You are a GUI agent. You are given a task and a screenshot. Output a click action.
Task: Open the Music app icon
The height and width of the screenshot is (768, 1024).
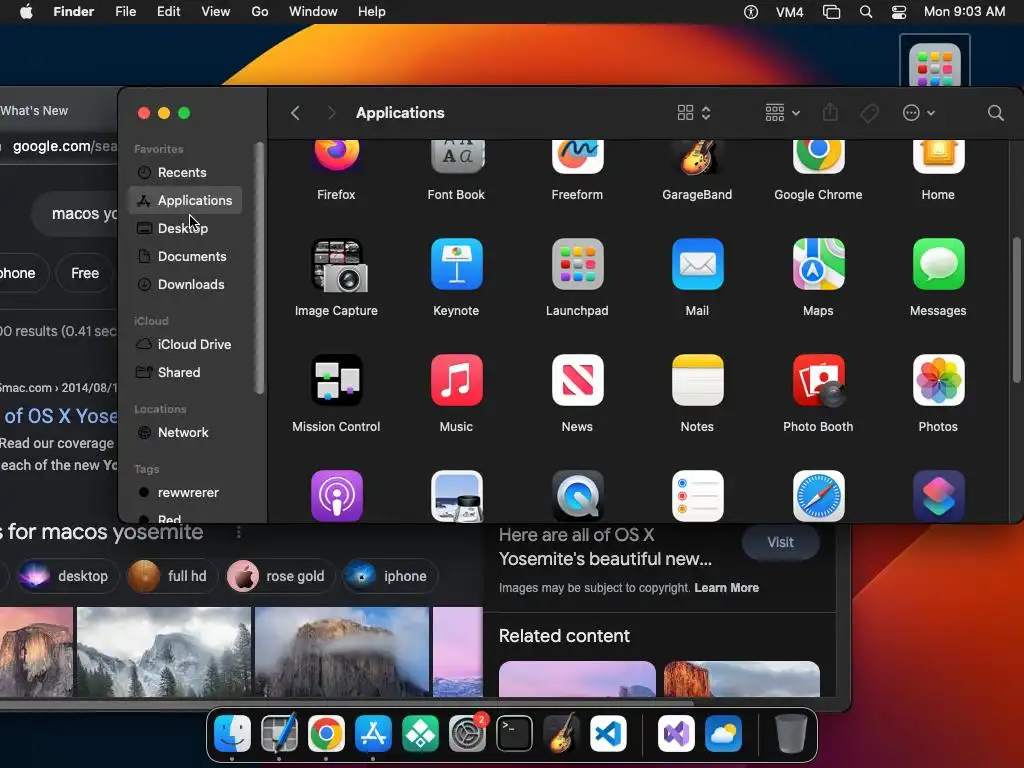click(456, 380)
